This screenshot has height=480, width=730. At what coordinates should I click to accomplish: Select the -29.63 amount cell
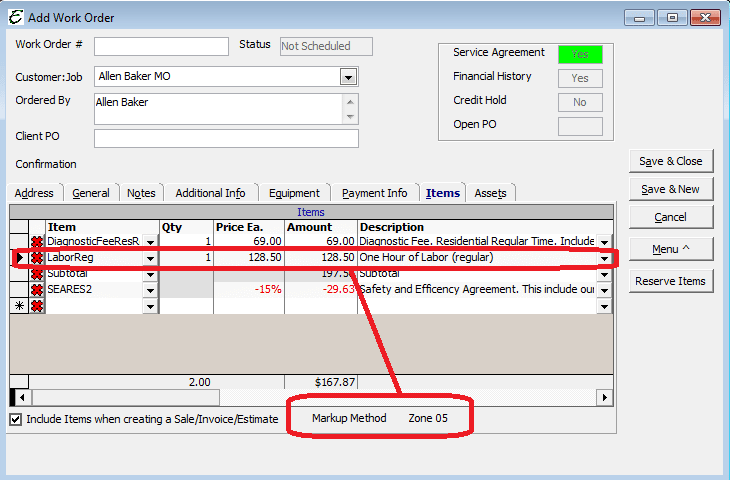[321, 290]
